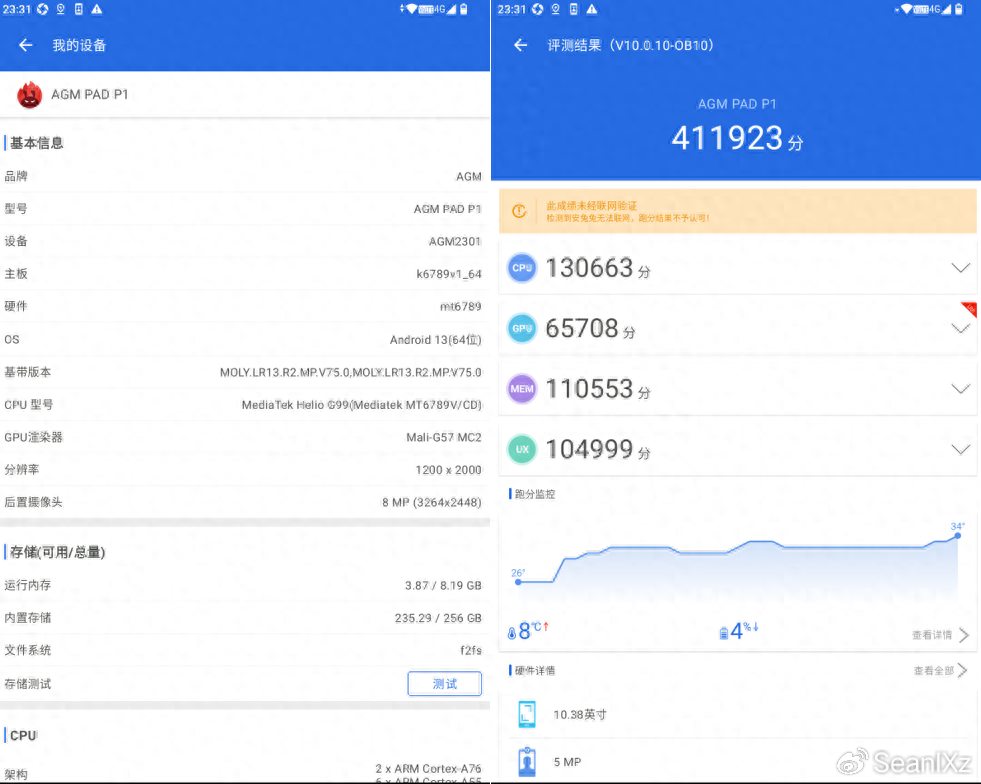The width and height of the screenshot is (981, 784).
Task: Go back from the 评测结果 results screen
Action: 521,45
